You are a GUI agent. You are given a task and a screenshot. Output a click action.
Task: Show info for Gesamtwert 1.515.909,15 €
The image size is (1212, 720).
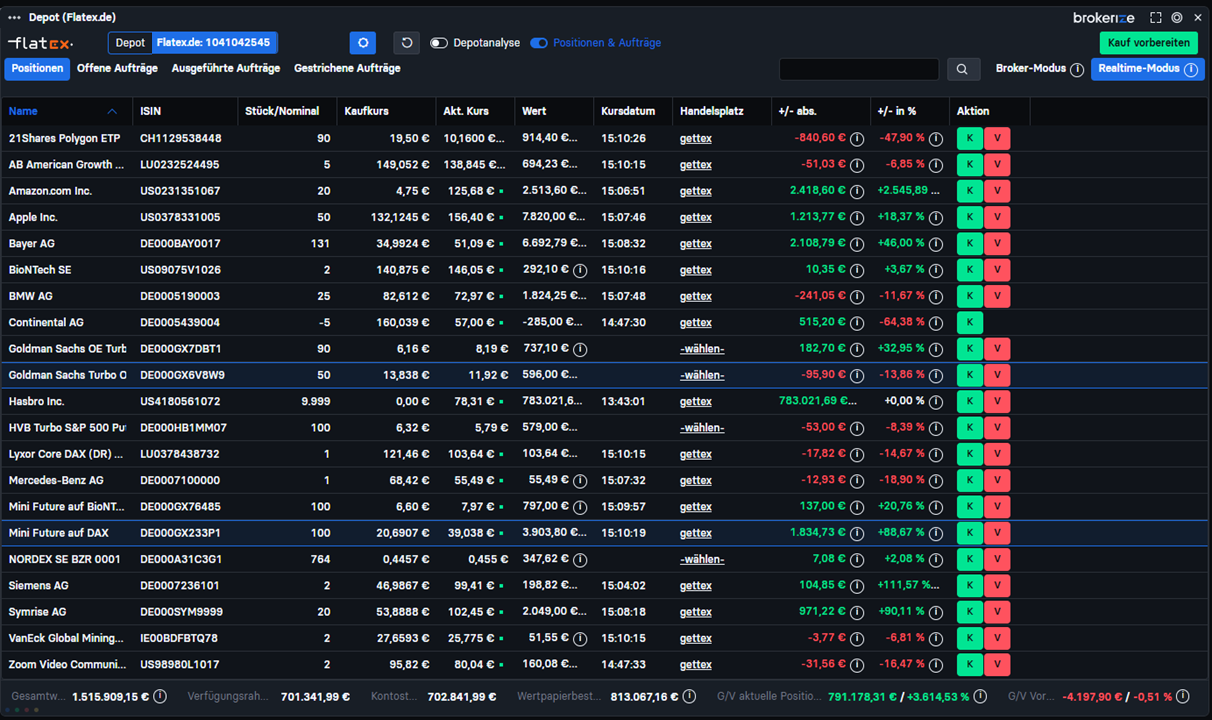tap(160, 696)
